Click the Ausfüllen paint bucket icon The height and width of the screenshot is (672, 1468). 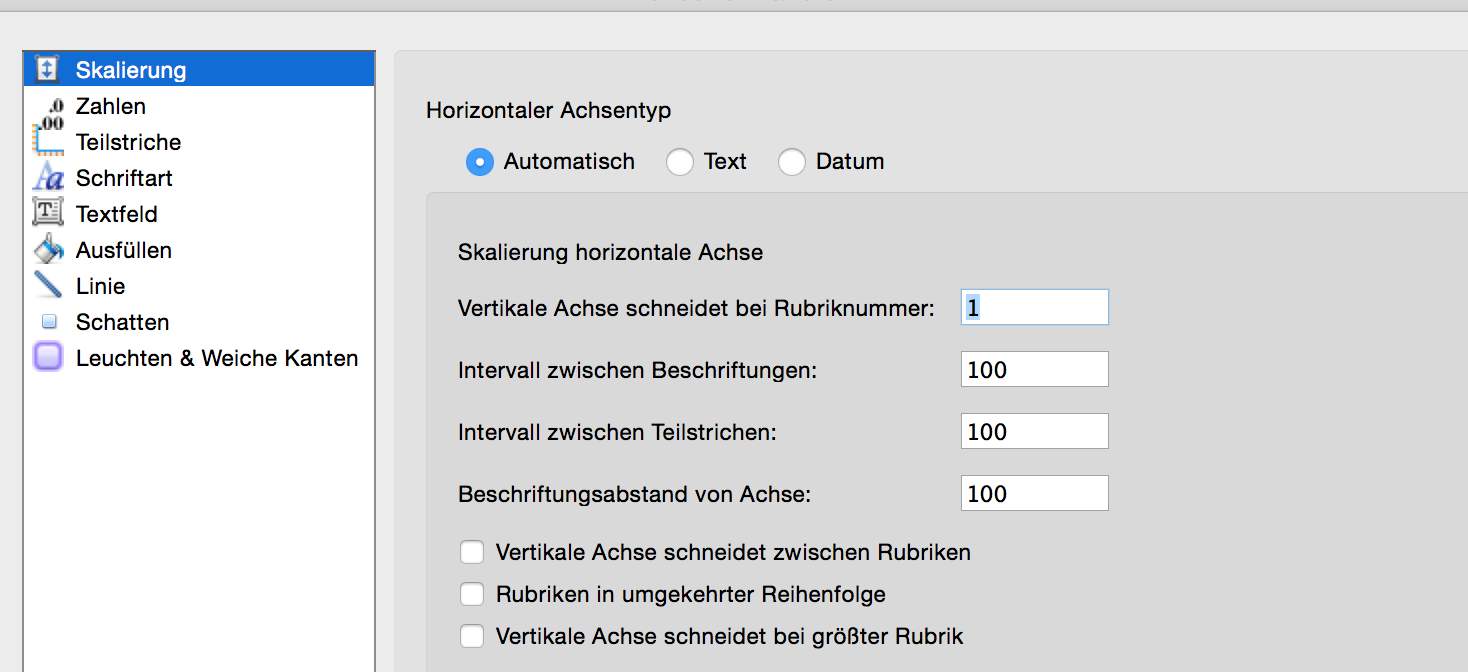tap(50, 249)
